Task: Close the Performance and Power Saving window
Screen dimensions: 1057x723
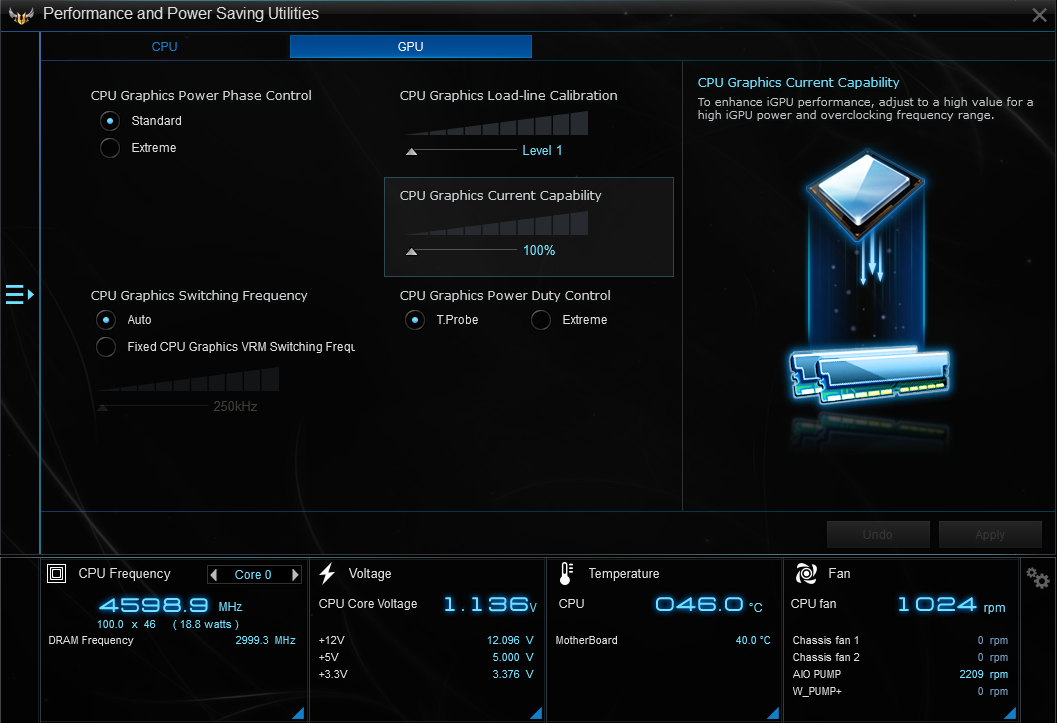Action: 1039,15
